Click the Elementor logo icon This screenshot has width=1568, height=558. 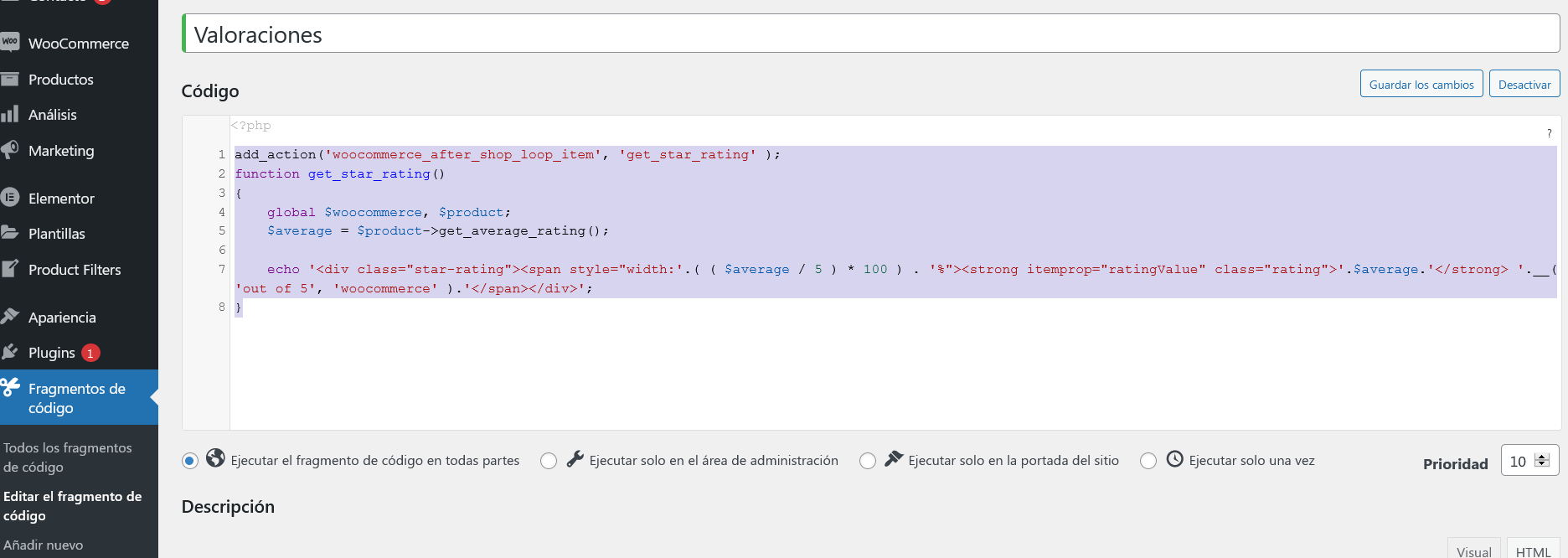(9, 198)
